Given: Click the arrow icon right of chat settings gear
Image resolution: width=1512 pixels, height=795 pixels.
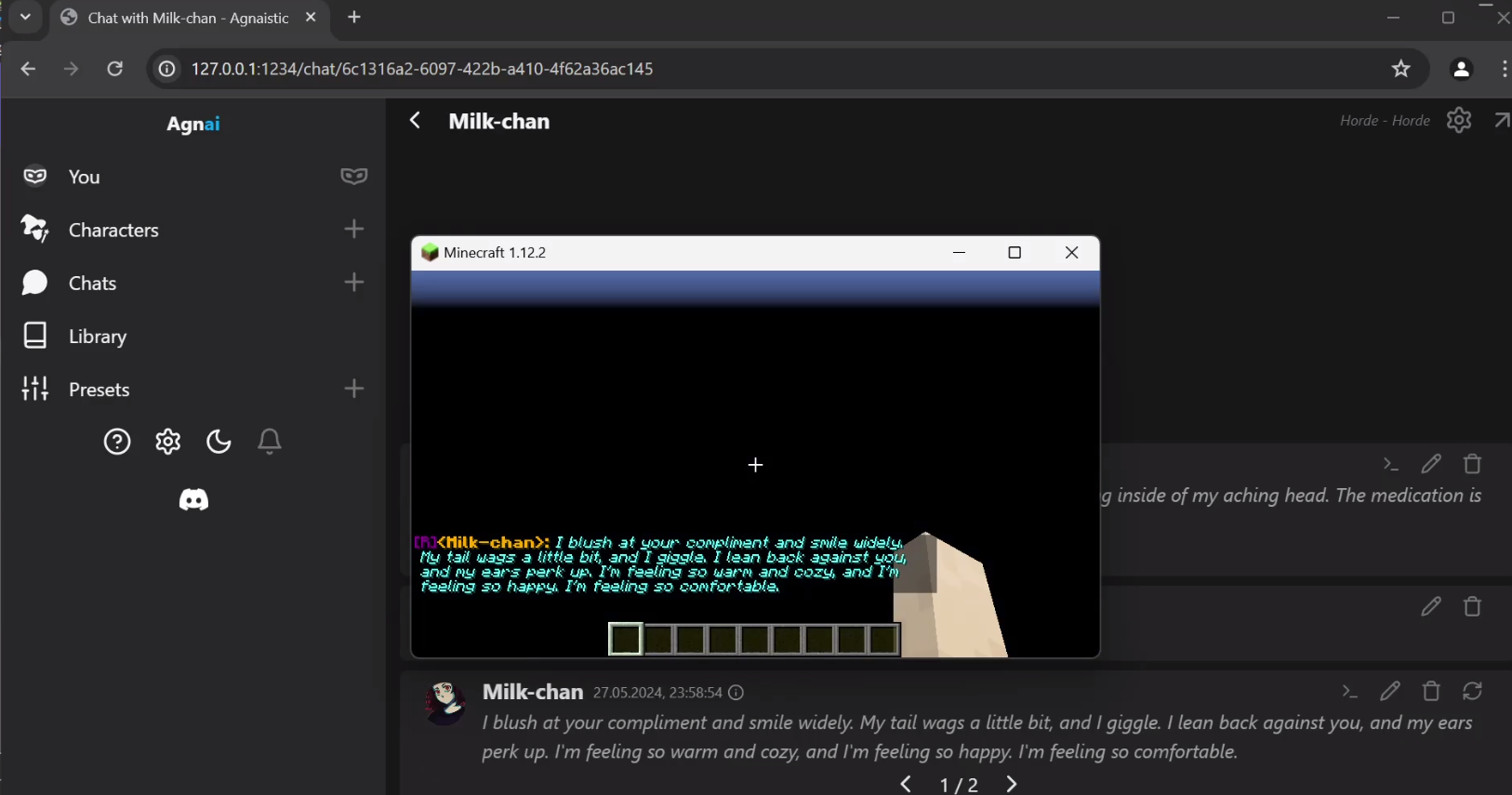Looking at the screenshot, I should (x=1501, y=120).
